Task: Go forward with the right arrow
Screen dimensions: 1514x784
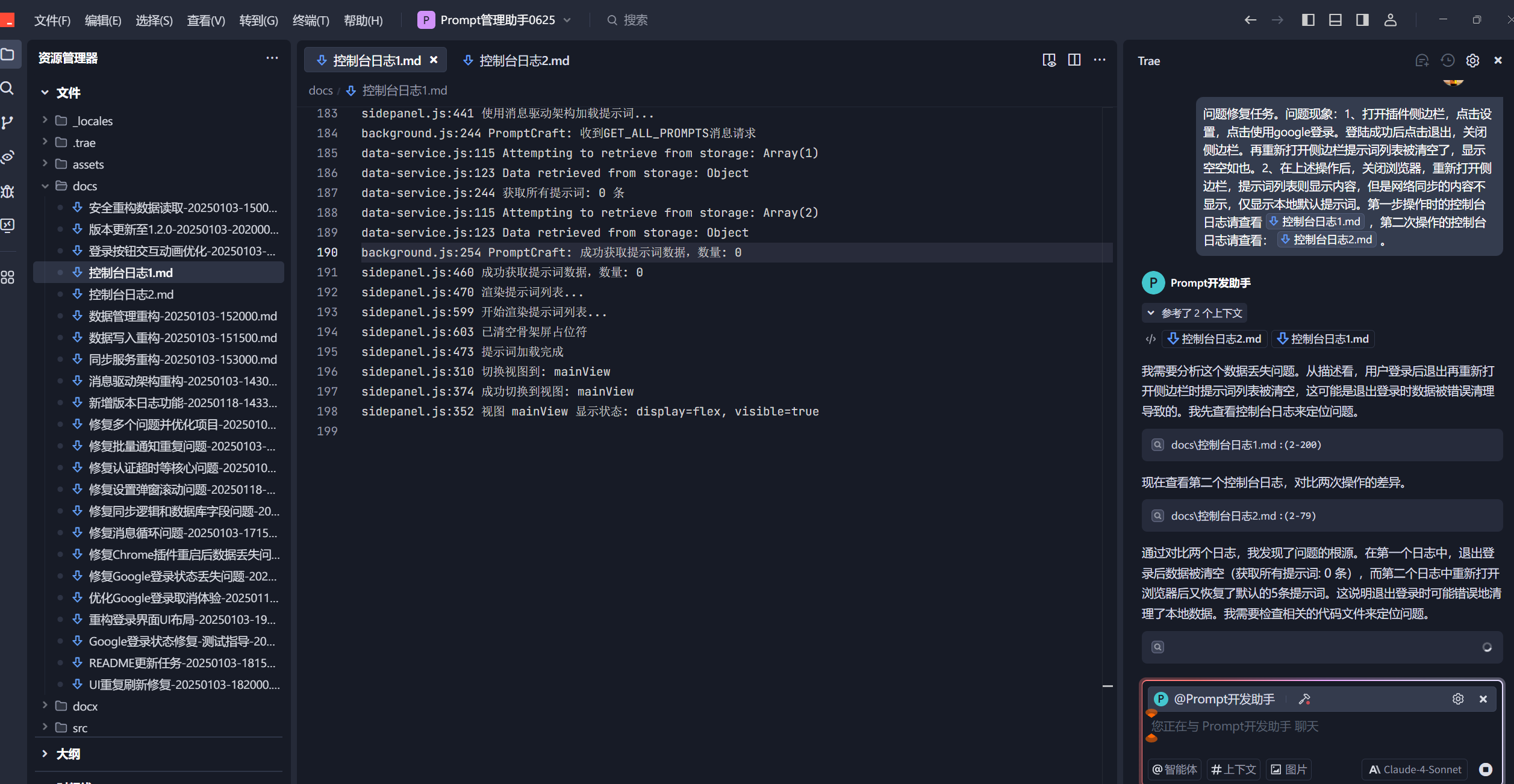Action: 1277,20
